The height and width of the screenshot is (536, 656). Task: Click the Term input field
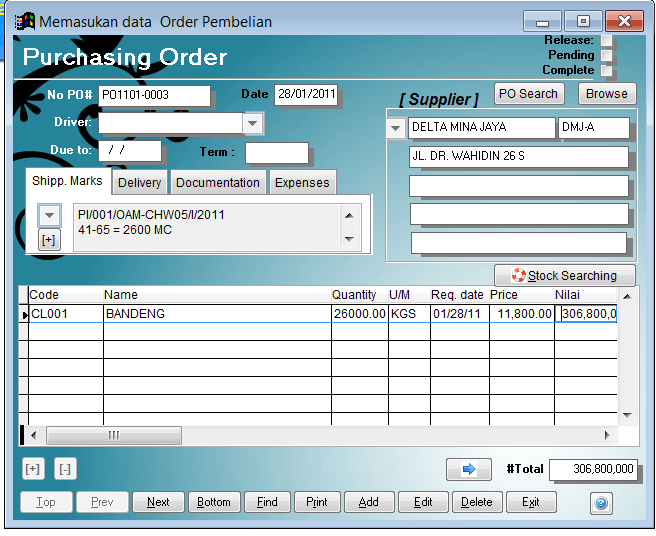(277, 153)
